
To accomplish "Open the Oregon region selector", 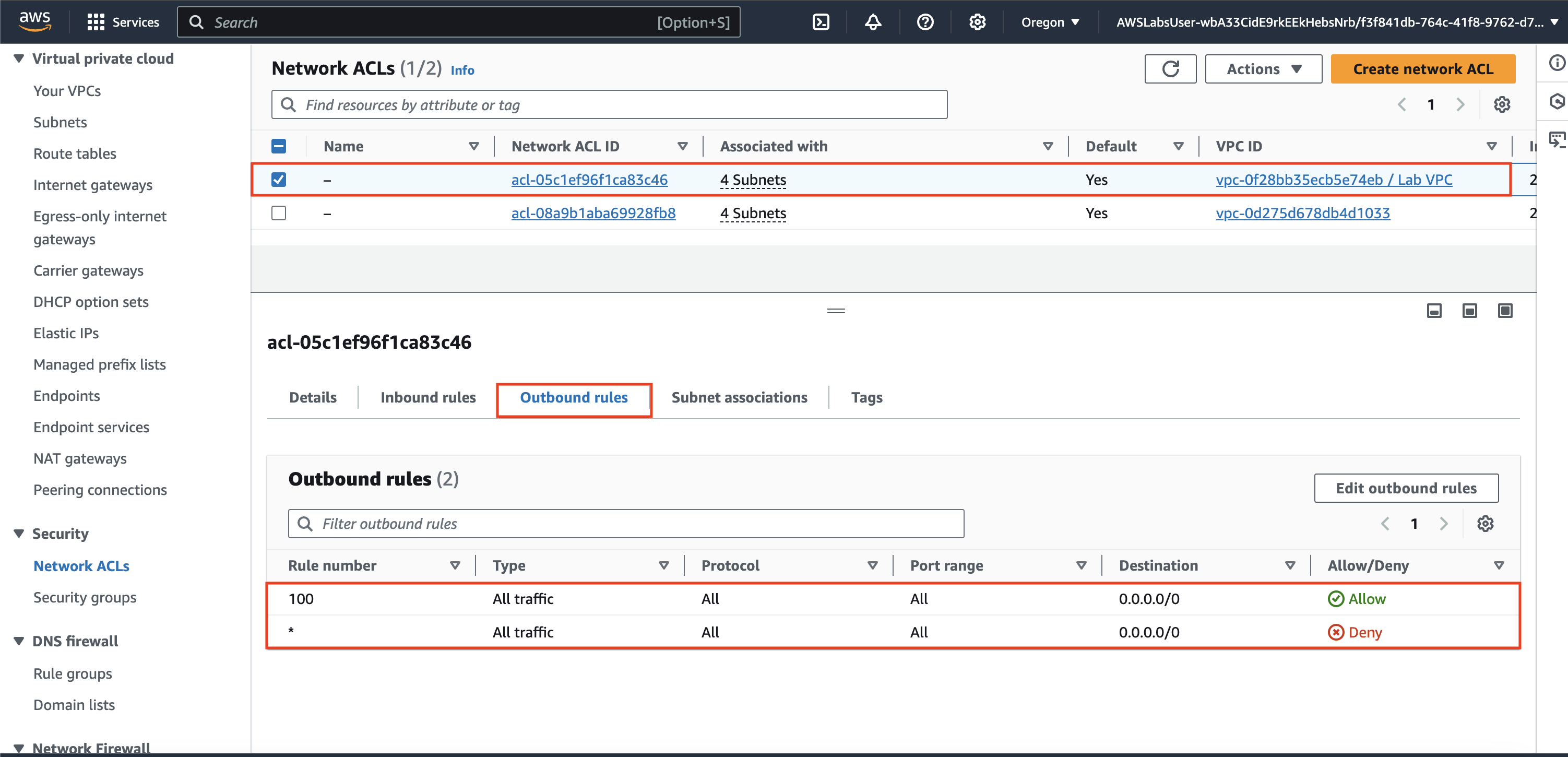I will [x=1050, y=22].
